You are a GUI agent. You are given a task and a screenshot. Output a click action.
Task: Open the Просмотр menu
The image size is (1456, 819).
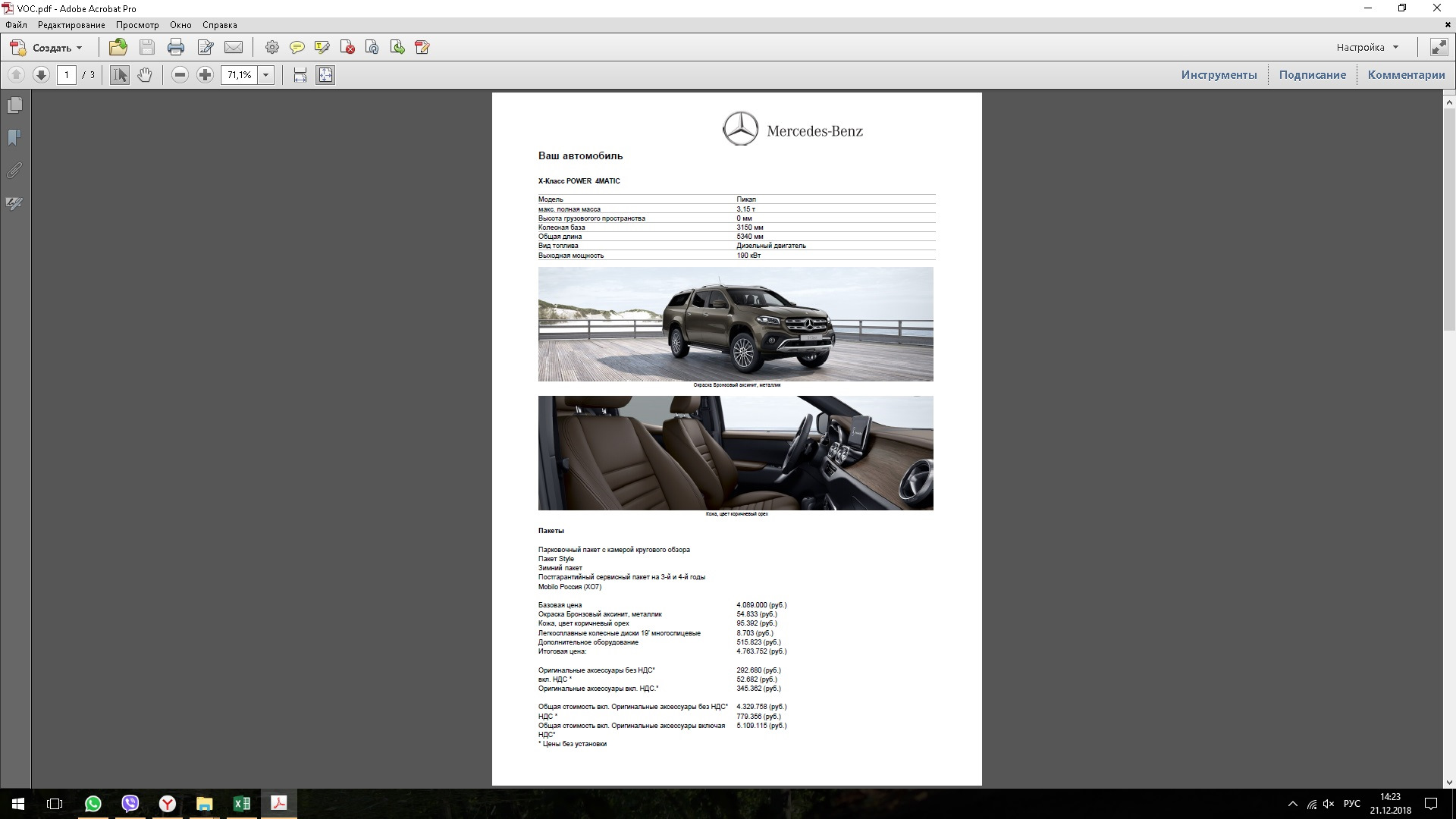(x=137, y=25)
